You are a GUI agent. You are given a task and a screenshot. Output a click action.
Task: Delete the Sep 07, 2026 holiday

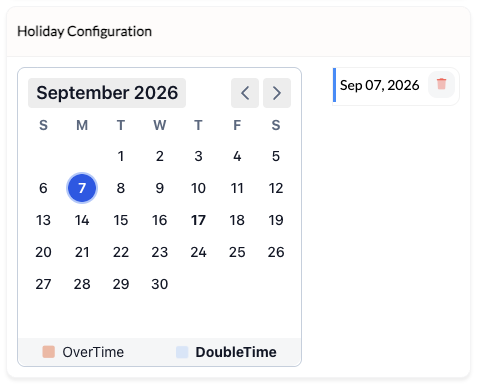[441, 84]
